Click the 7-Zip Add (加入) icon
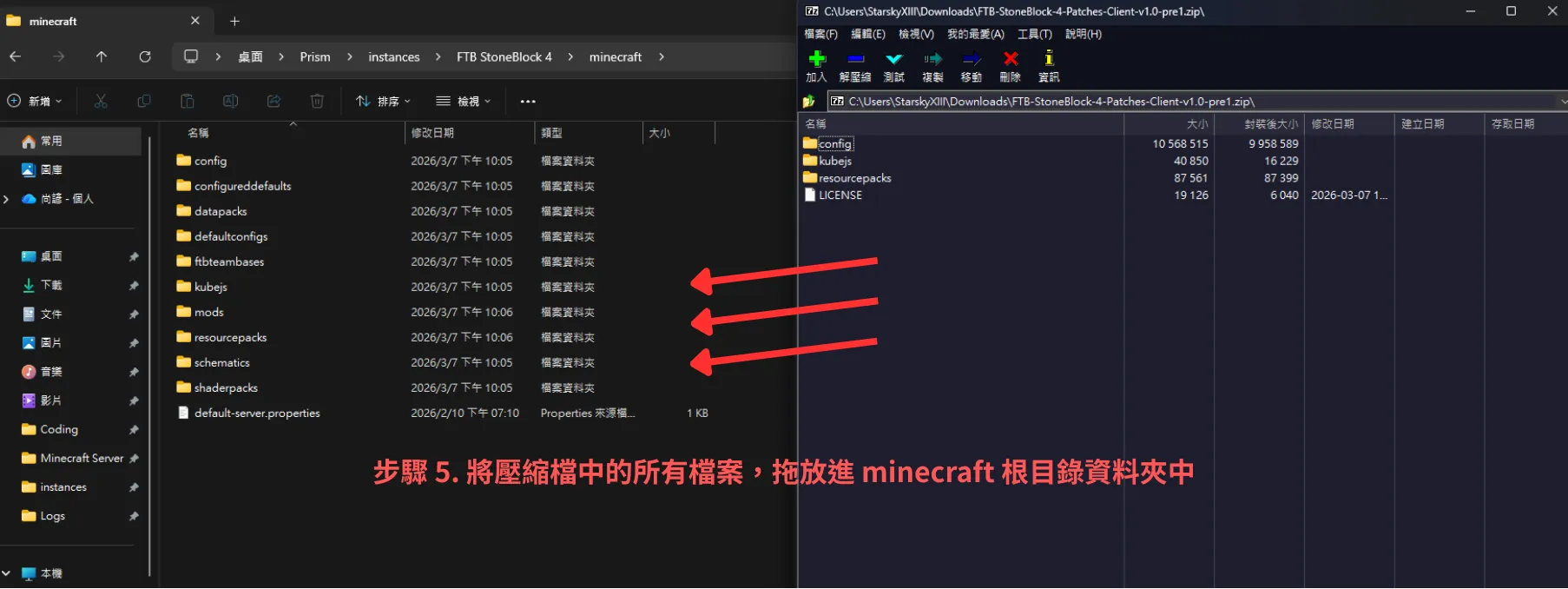1568x589 pixels. tap(816, 60)
